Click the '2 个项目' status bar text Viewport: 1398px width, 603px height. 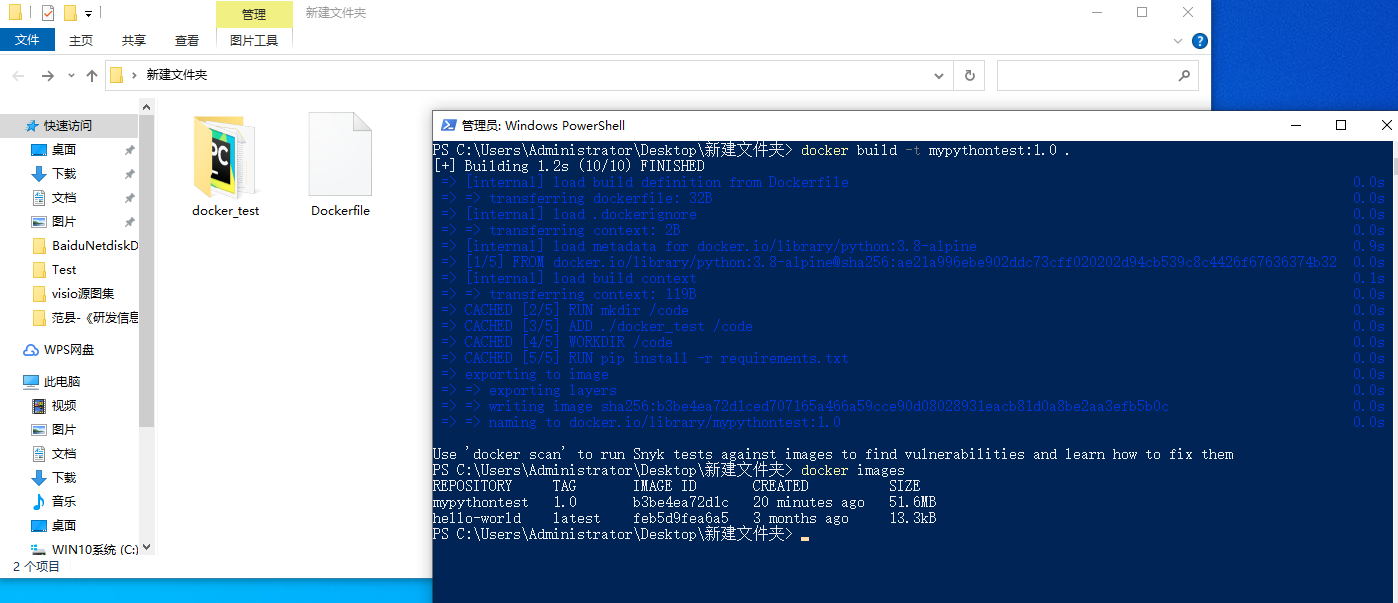[36, 567]
